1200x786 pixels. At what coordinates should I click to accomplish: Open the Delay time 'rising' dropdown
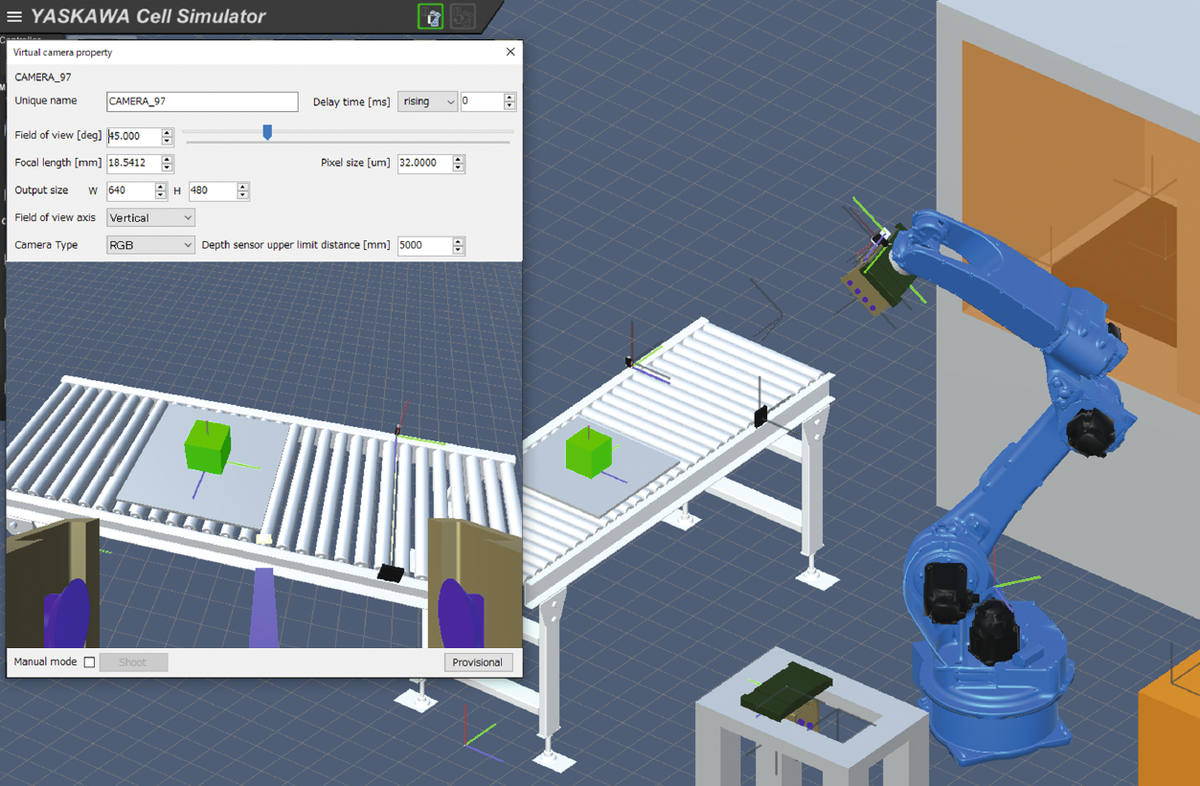tap(428, 101)
